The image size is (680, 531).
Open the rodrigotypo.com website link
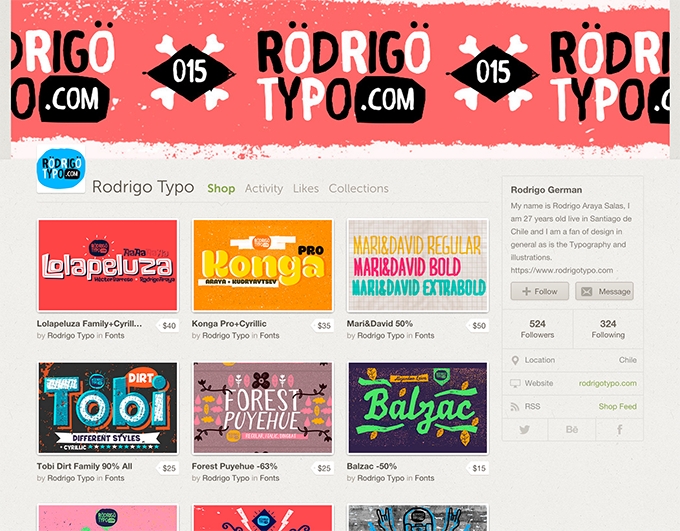608,384
